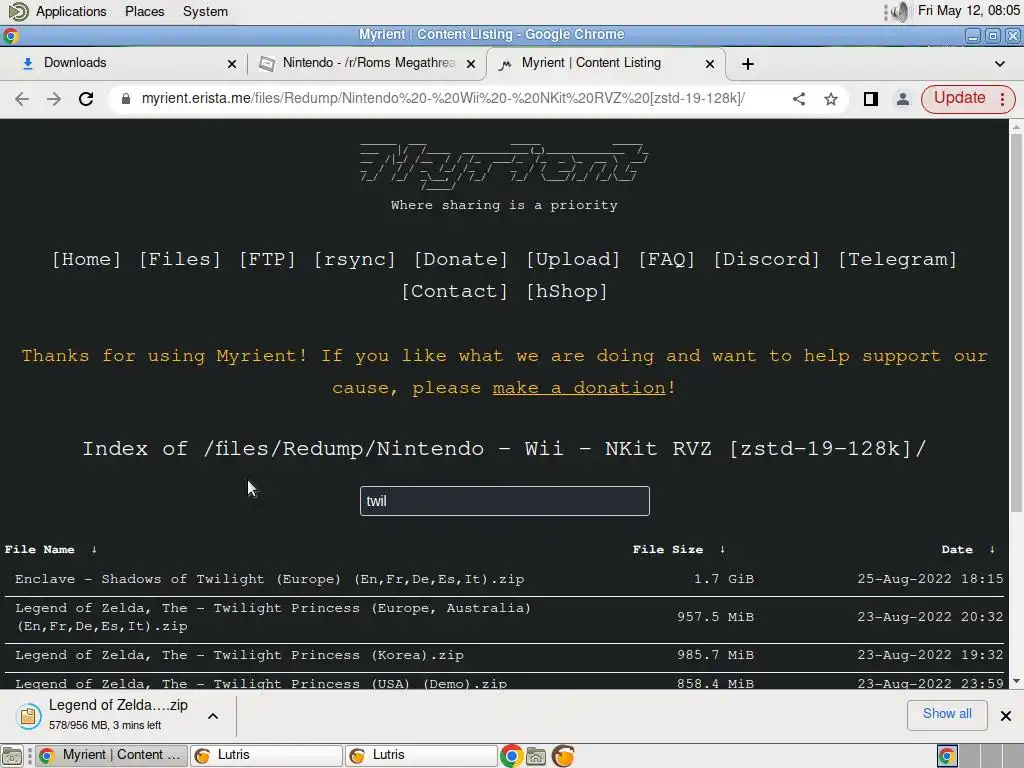Select the Myrient Content Listing tab
1024x768 pixels.
(x=606, y=63)
